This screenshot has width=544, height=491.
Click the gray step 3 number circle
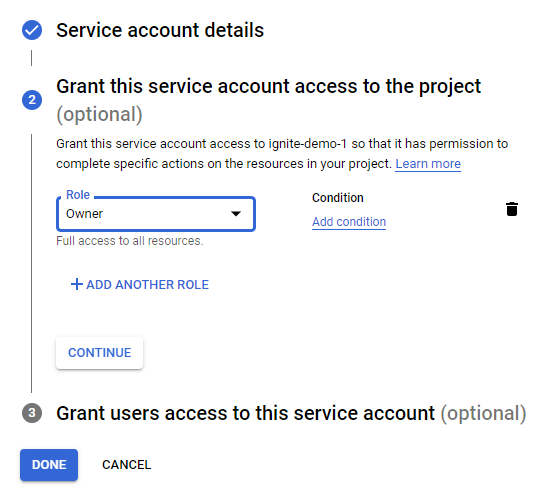tap(32, 413)
